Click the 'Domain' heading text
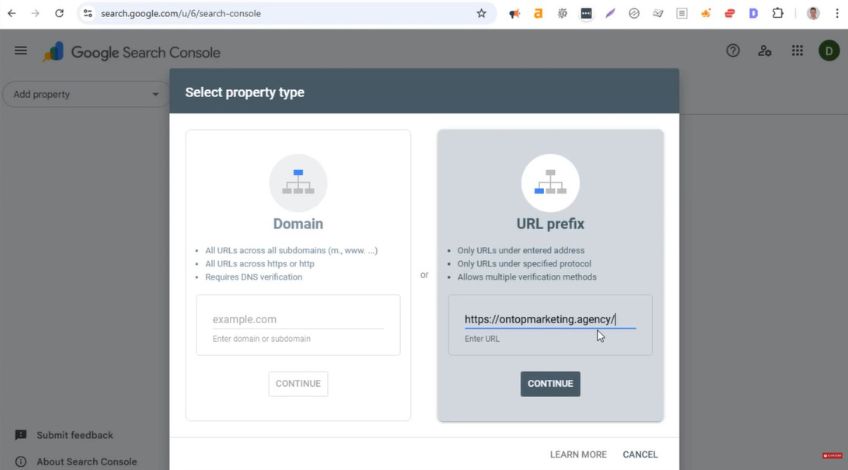 [x=298, y=223]
